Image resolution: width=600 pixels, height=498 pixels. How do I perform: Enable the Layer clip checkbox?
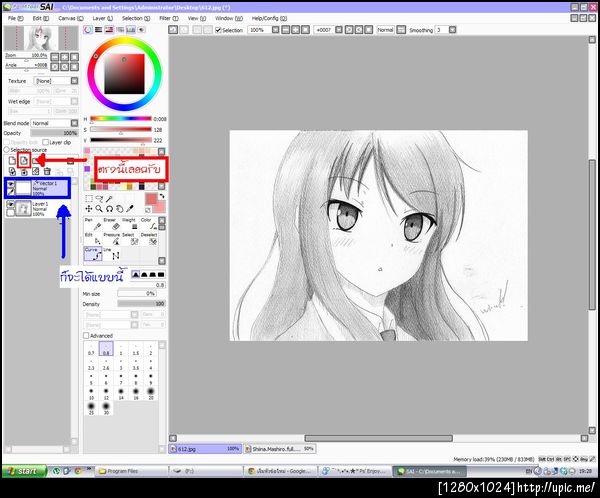click(x=45, y=142)
